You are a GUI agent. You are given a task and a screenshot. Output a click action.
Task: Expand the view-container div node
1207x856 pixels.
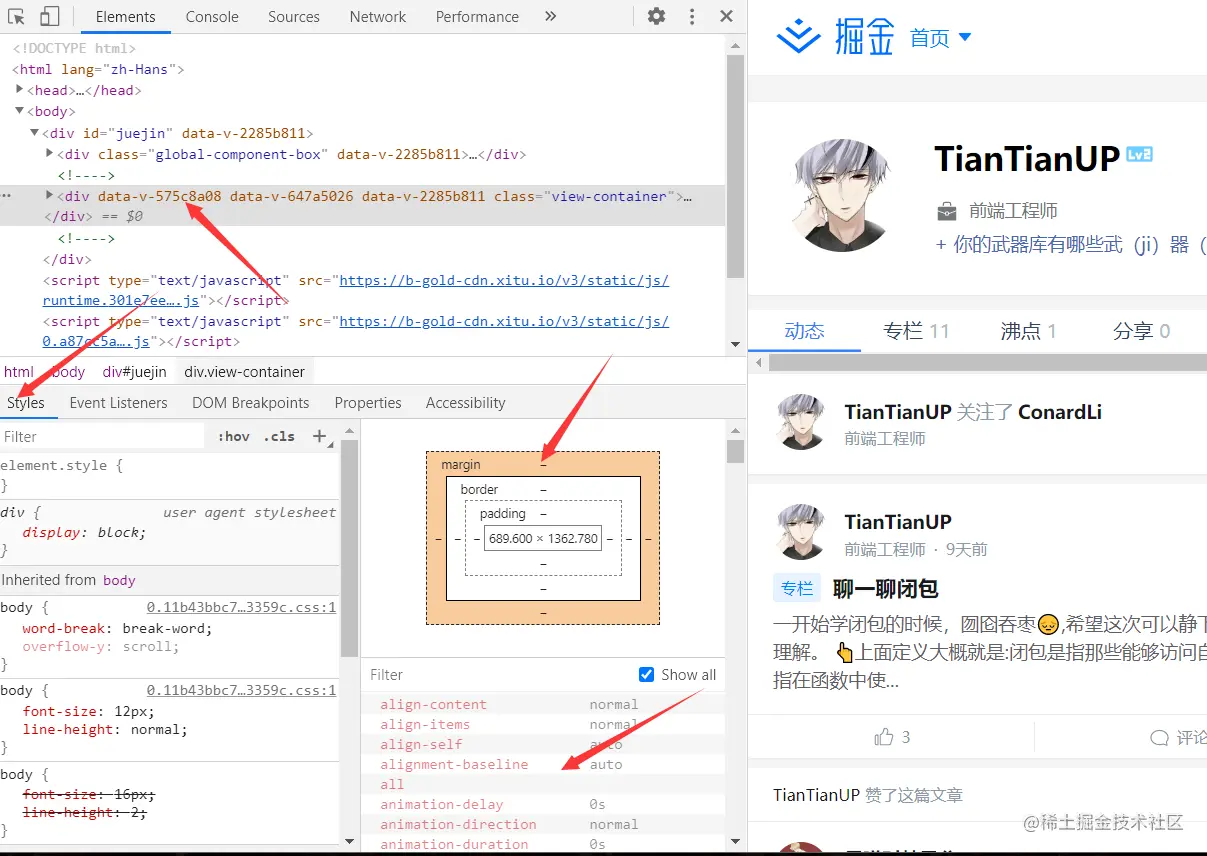click(50, 196)
